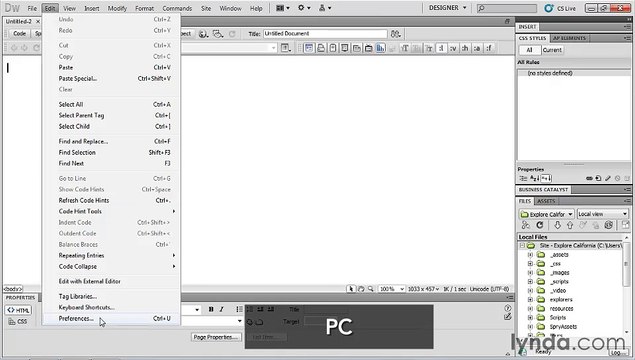The width and height of the screenshot is (635, 360).
Task: Open the Site icon menu in menu bar
Action: coord(325,8)
